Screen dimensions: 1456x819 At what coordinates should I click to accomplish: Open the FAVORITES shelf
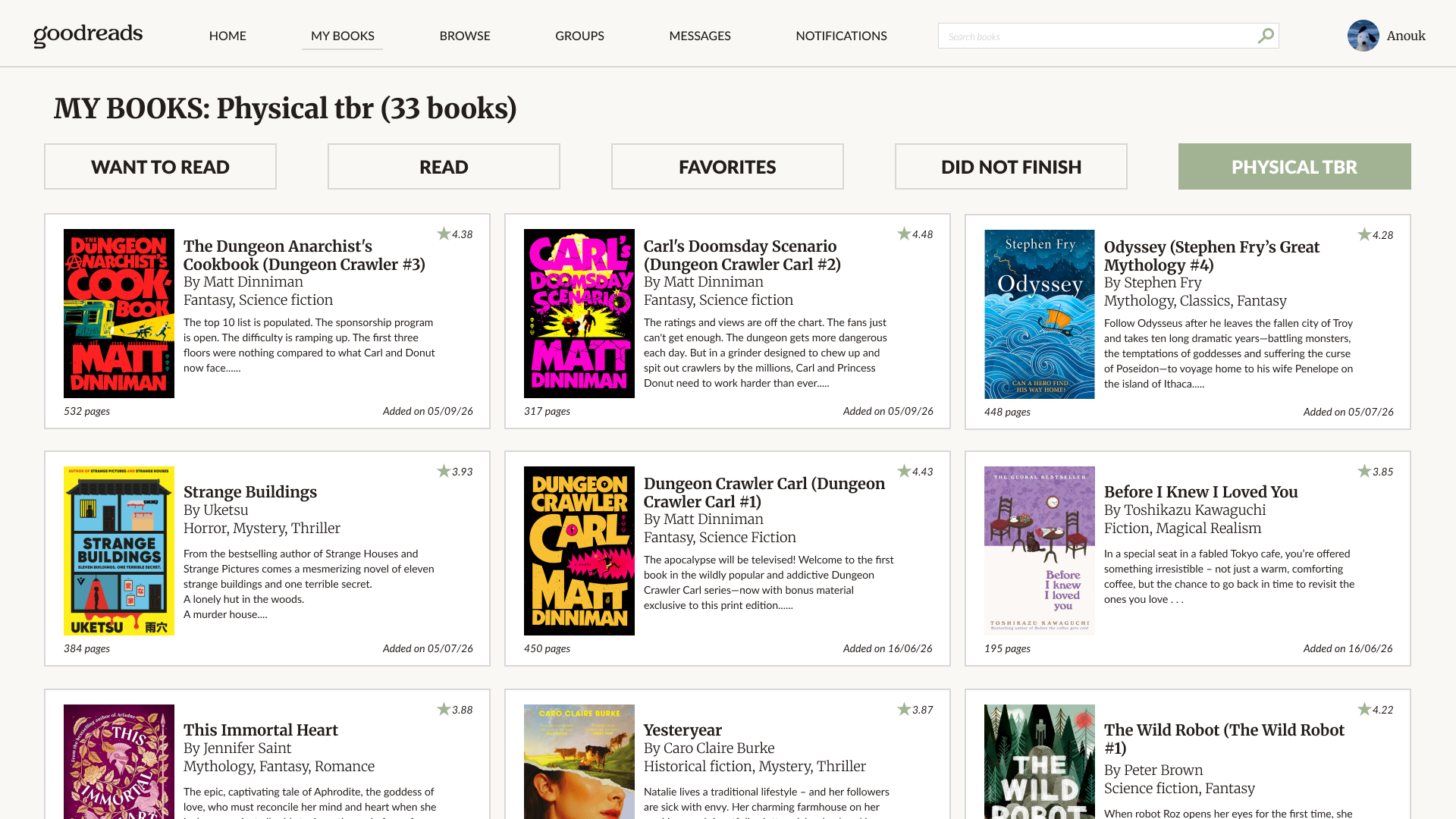click(x=727, y=167)
